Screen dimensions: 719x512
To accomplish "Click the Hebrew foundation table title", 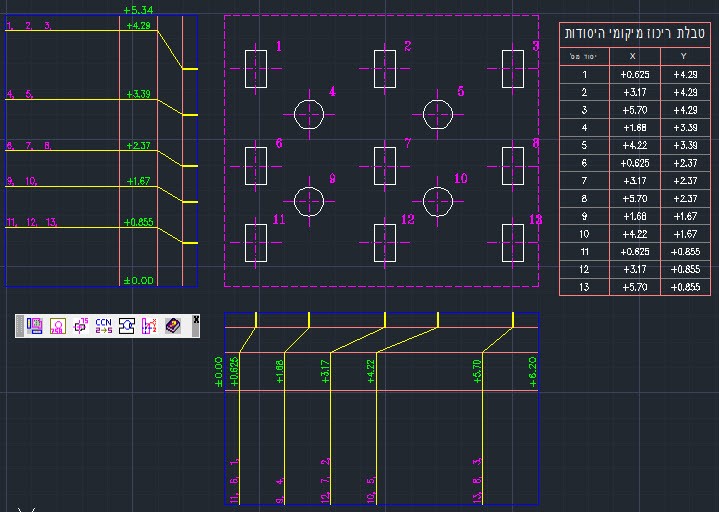I will (x=633, y=34).
